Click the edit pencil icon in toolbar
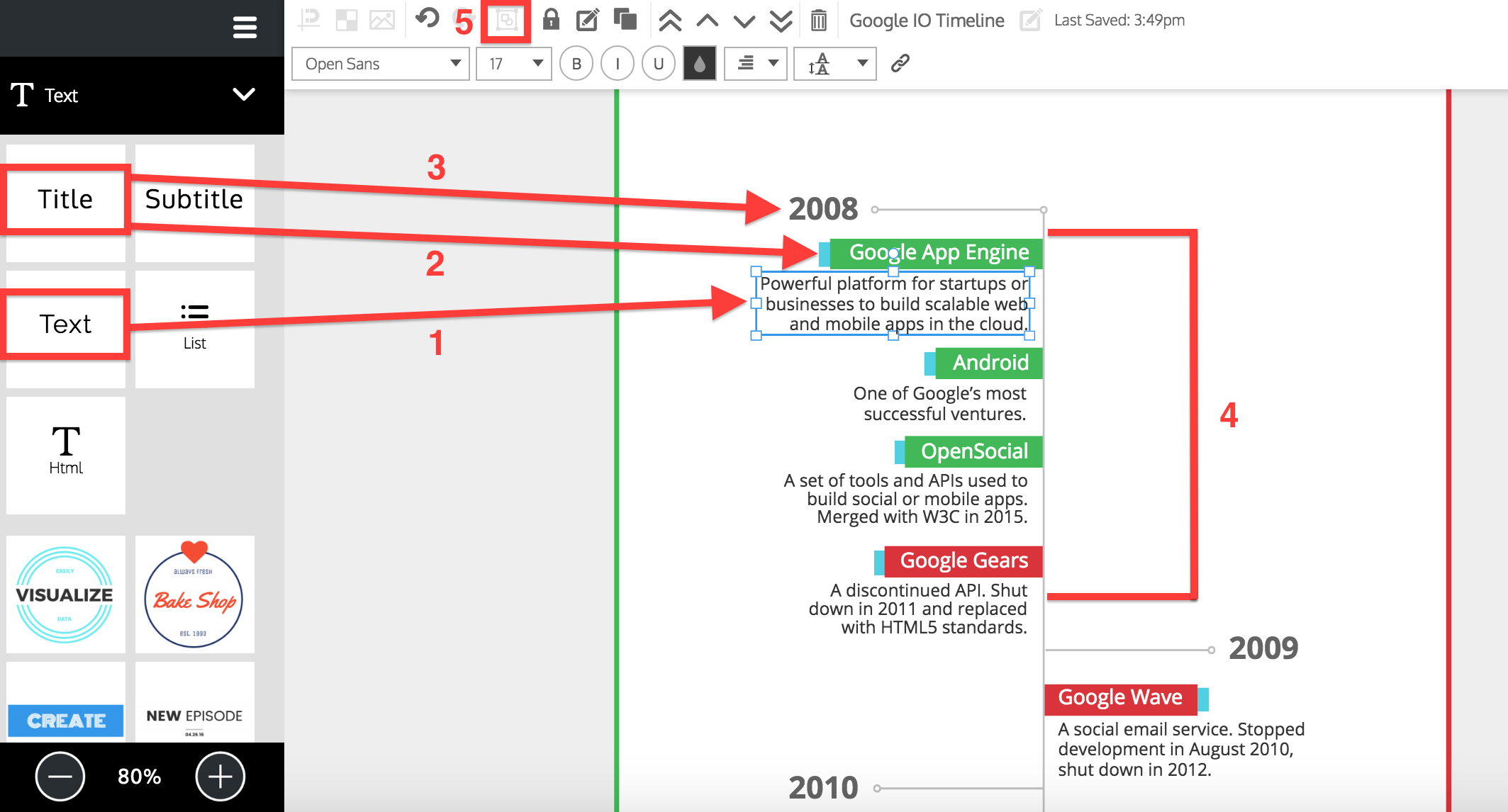 click(588, 20)
